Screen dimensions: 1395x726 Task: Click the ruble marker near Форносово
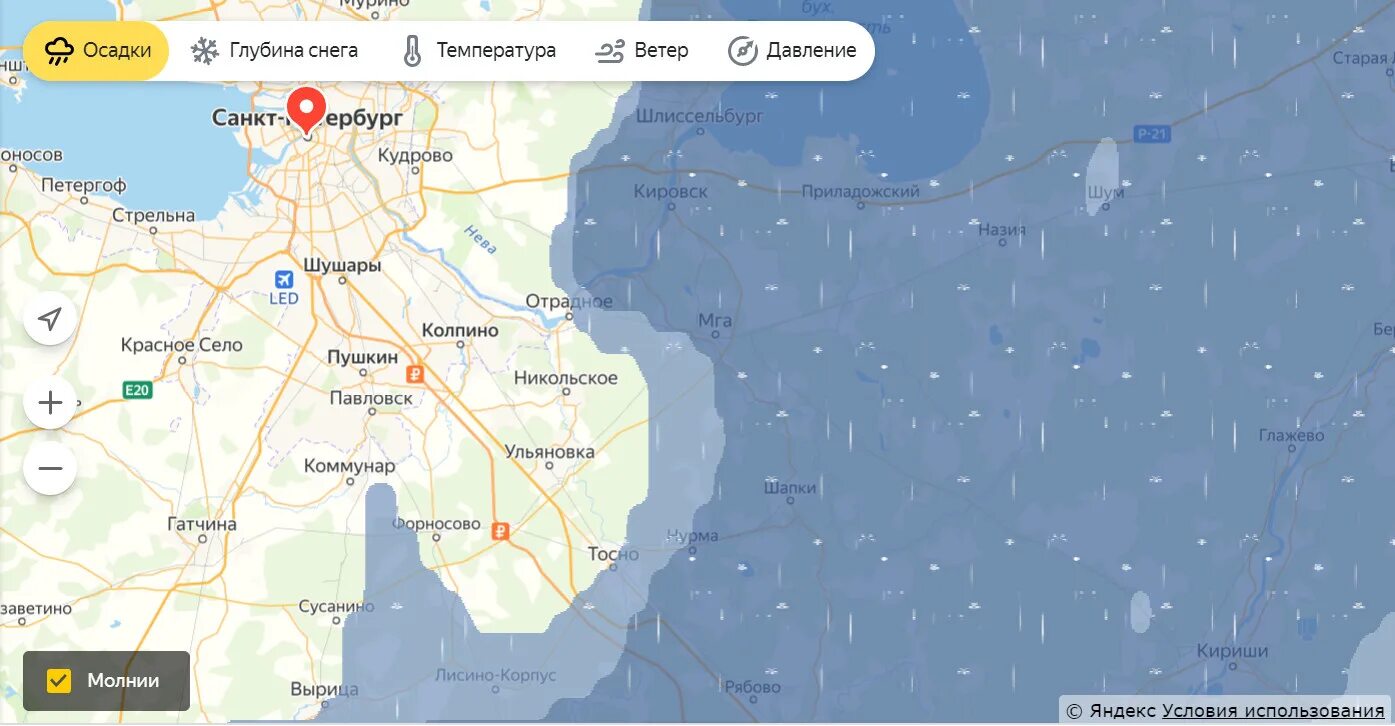pyautogui.click(x=501, y=531)
